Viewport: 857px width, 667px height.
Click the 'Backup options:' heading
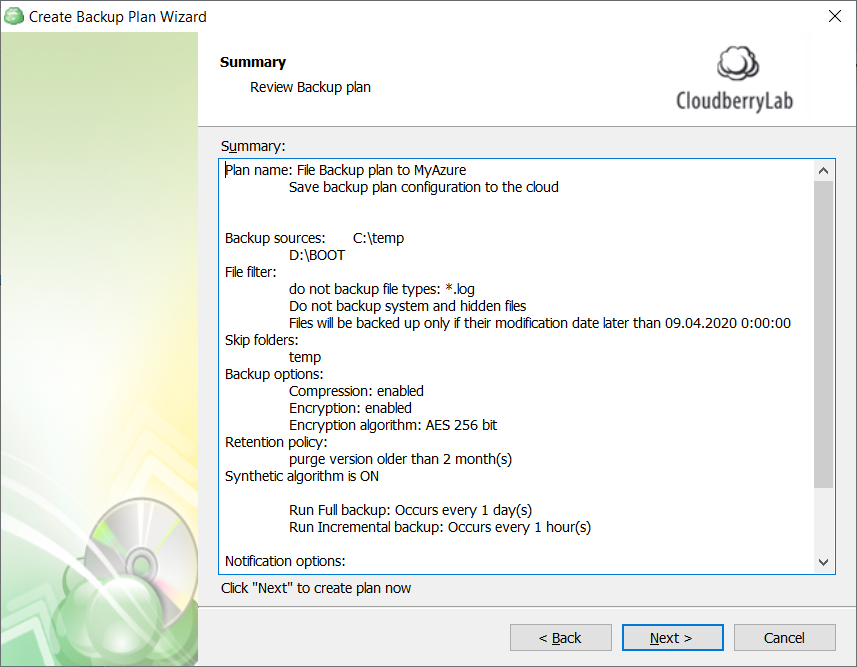(x=274, y=374)
